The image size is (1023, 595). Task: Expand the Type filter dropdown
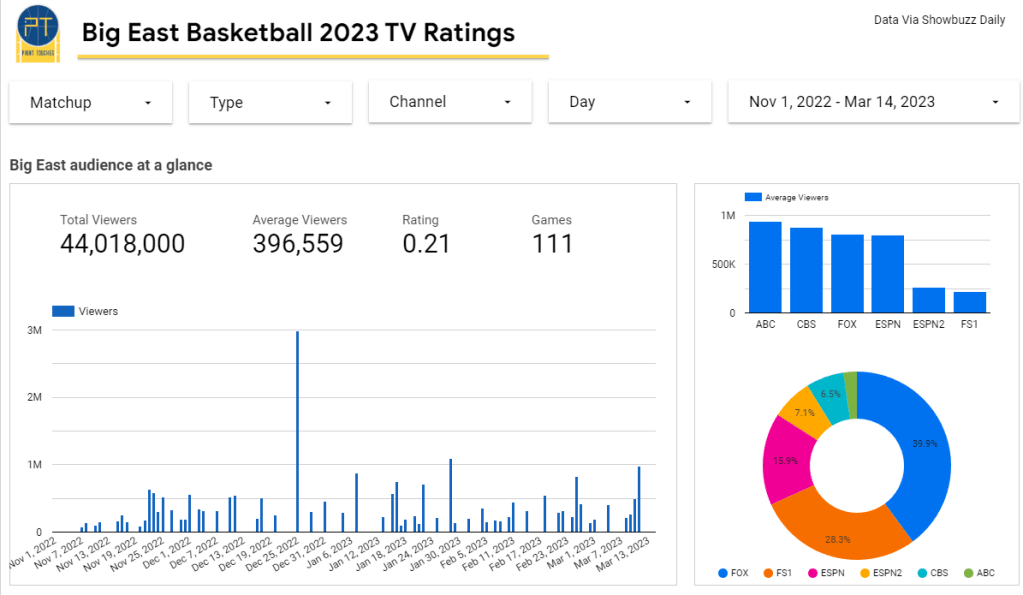pyautogui.click(x=270, y=102)
